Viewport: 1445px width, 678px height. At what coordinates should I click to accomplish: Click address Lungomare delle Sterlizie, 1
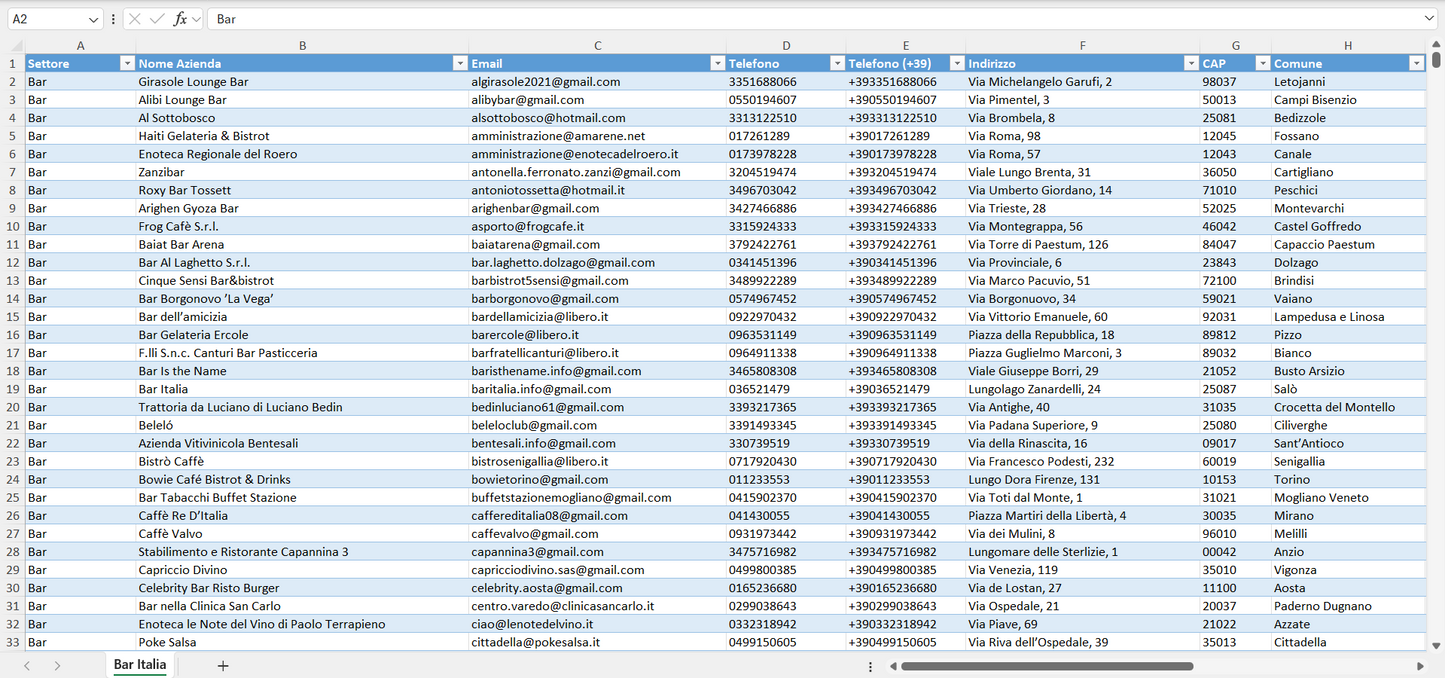click(x=1083, y=552)
